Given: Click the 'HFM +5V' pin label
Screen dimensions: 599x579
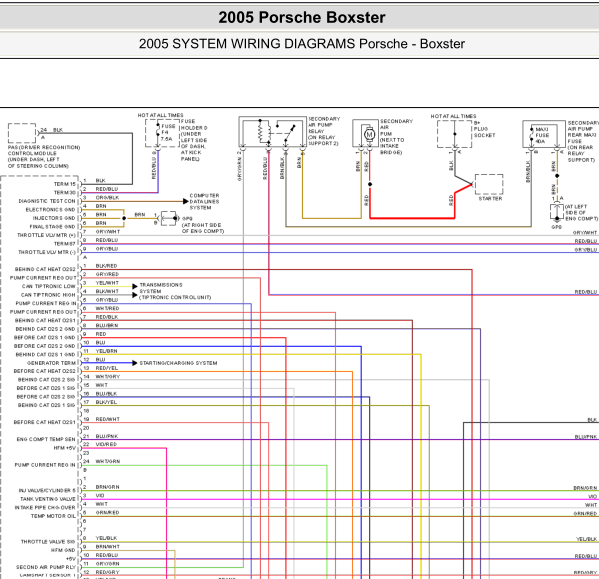Looking at the screenshot, I should [x=65, y=448].
